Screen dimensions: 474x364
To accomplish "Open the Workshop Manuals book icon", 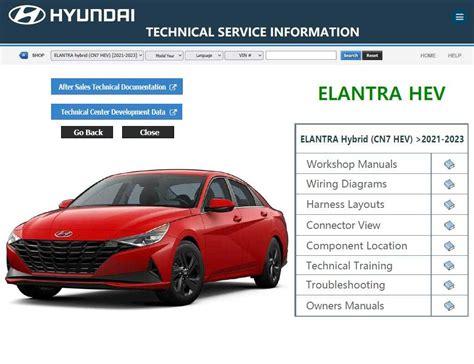I will click(449, 164).
